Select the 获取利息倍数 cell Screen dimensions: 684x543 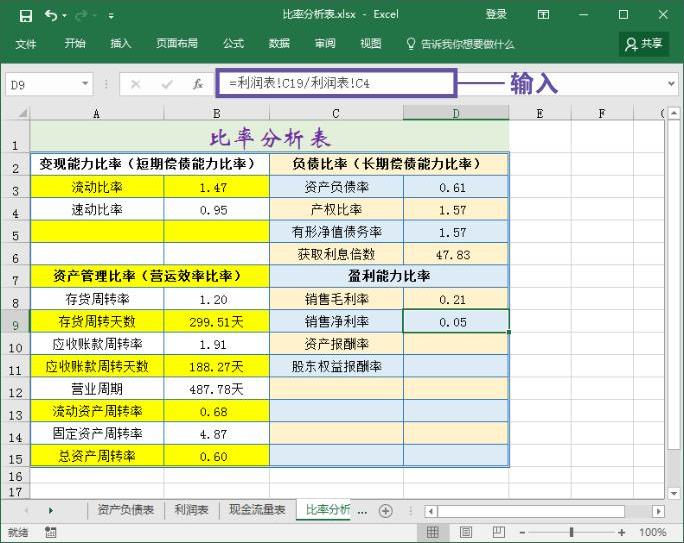tap(336, 254)
